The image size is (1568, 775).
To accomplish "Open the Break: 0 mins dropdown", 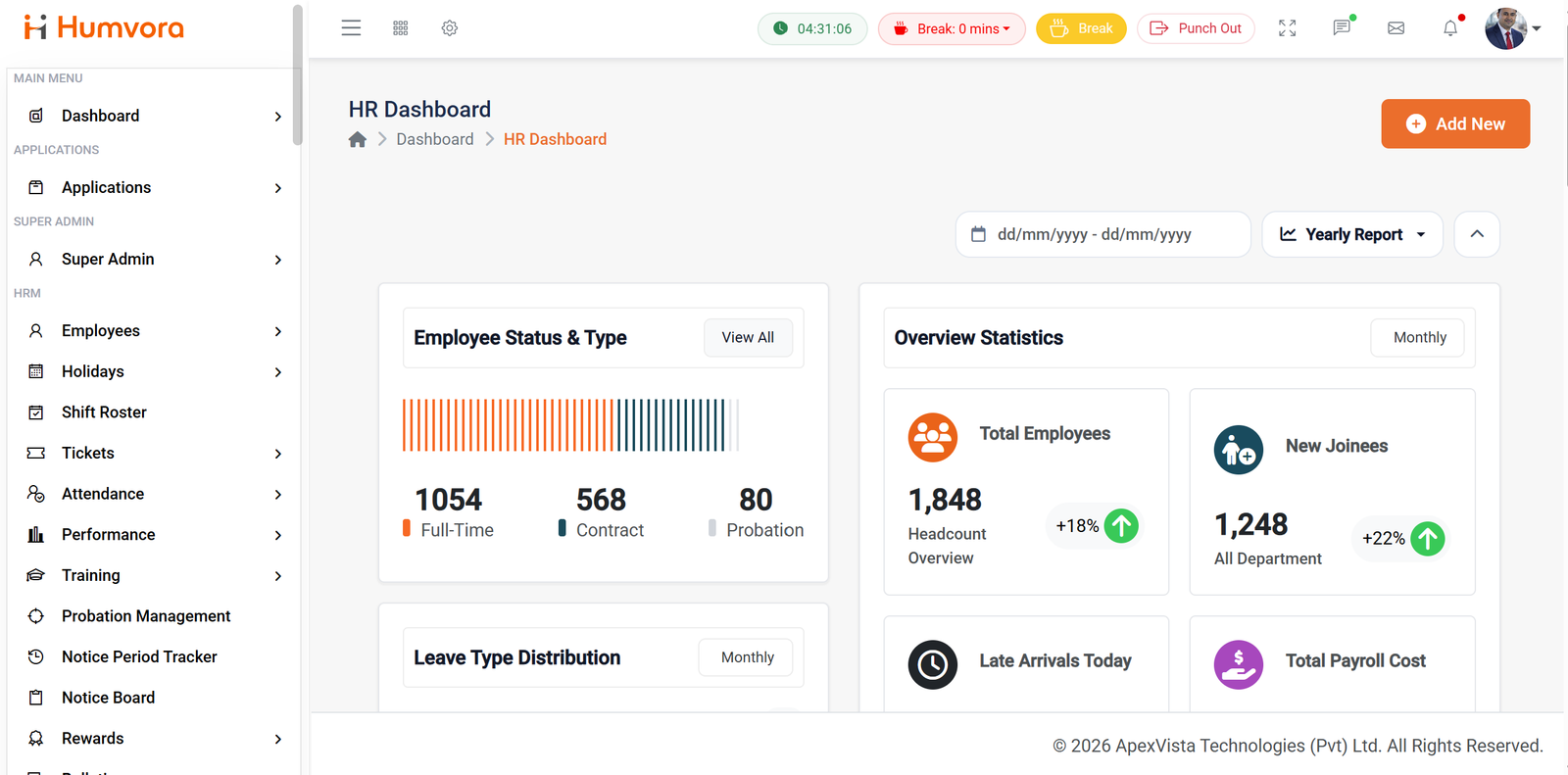I will click(952, 28).
